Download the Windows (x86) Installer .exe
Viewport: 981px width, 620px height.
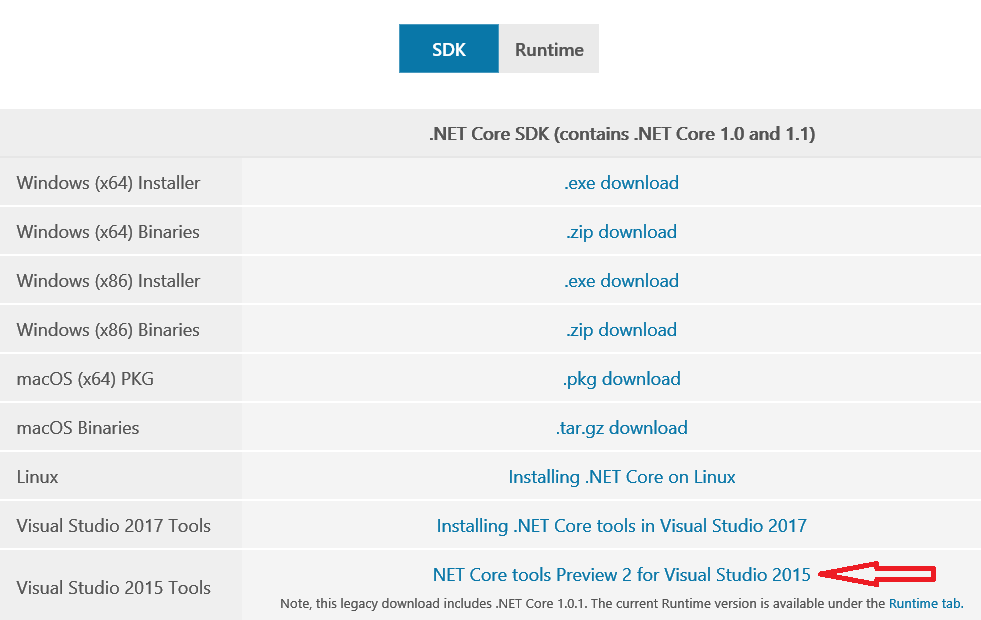pos(621,281)
